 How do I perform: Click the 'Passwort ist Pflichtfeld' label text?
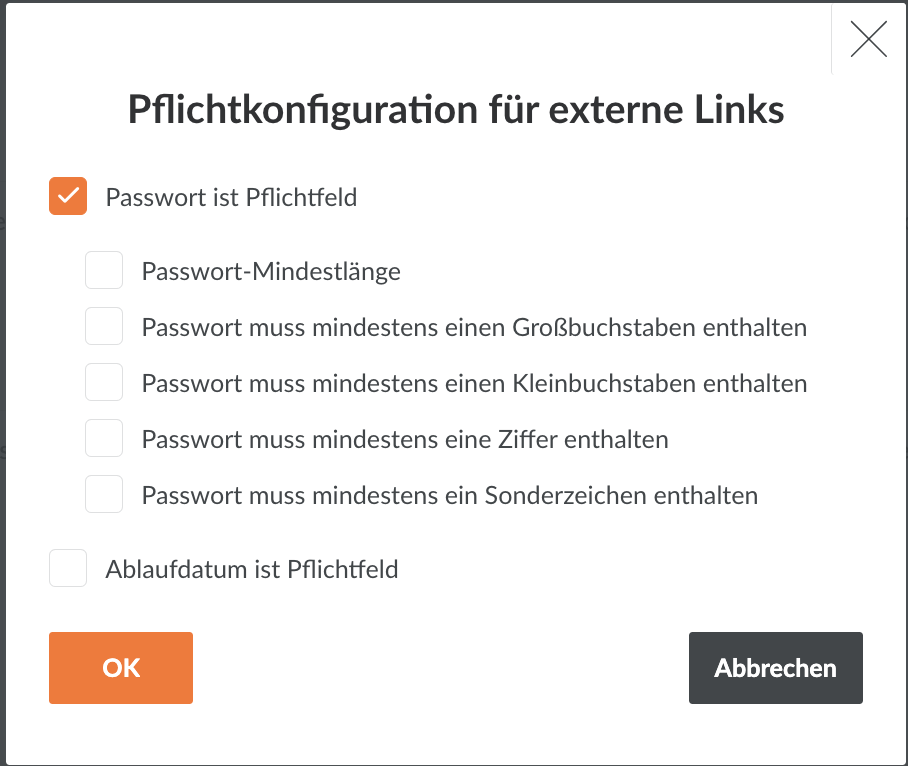(231, 197)
